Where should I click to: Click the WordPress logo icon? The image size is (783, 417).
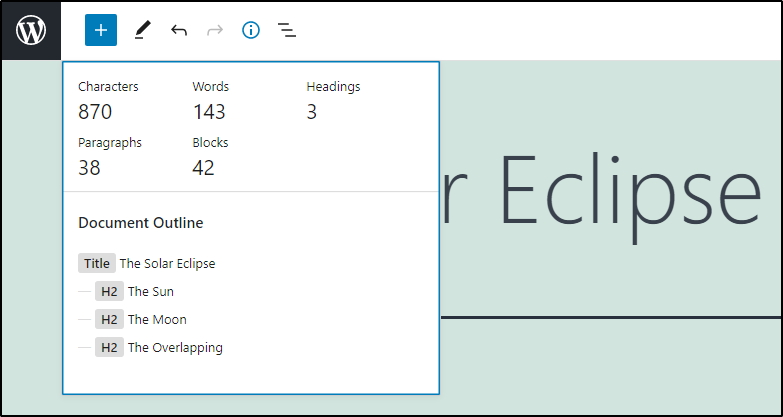(x=31, y=30)
